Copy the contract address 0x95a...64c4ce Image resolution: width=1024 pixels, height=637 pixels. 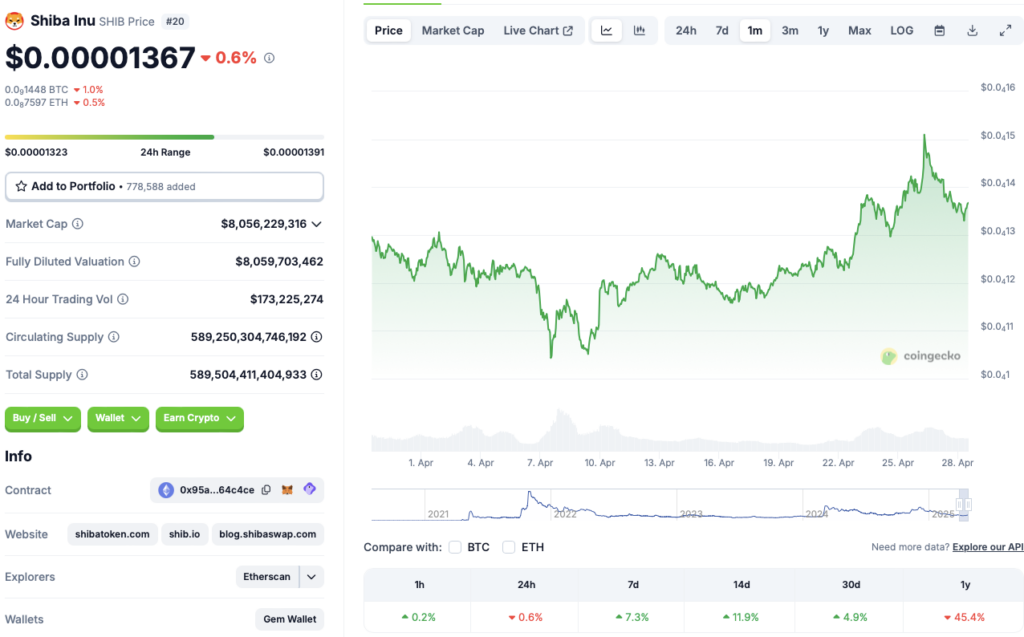266,490
